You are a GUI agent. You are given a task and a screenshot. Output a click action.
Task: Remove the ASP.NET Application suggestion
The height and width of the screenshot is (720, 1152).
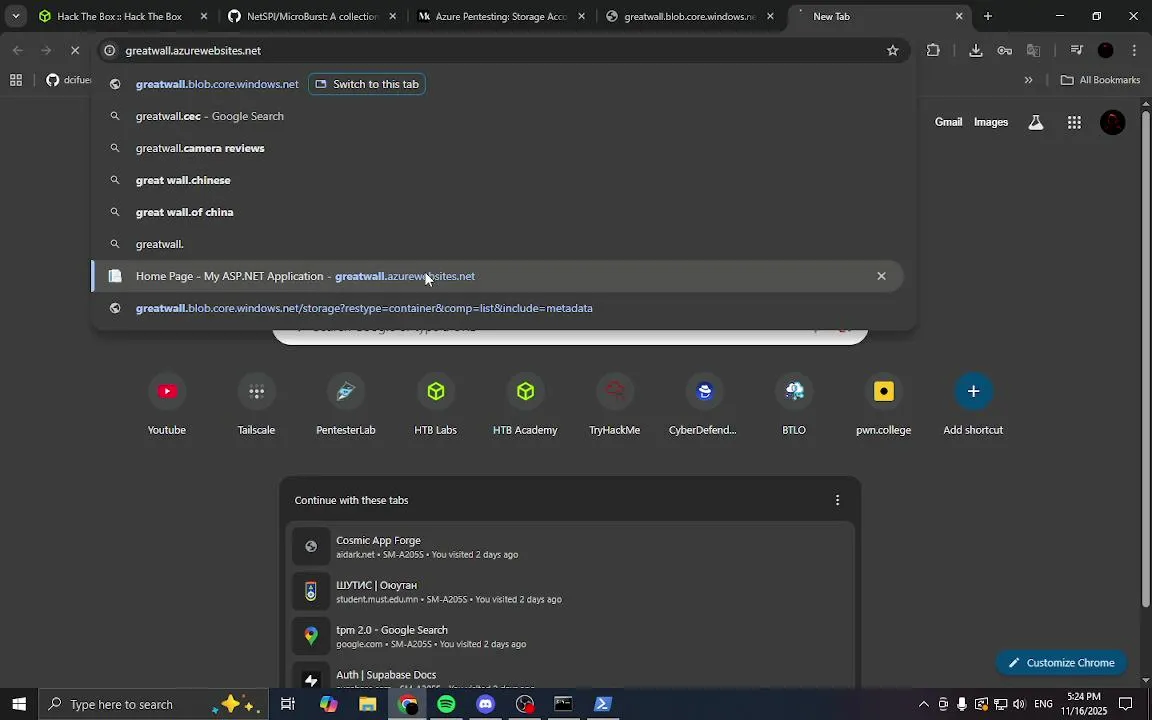pos(881,276)
